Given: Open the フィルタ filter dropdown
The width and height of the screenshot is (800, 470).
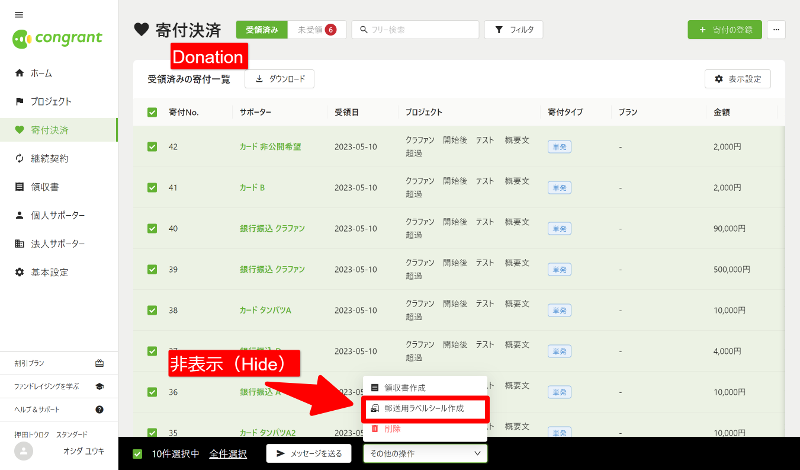Looking at the screenshot, I should (x=513, y=30).
